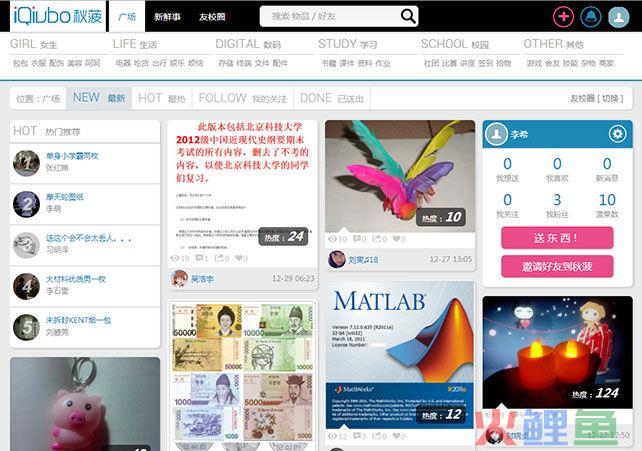This screenshot has width=642, height=451.
Task: Select the HOT 最热 filter tab
Action: [x=162, y=98]
